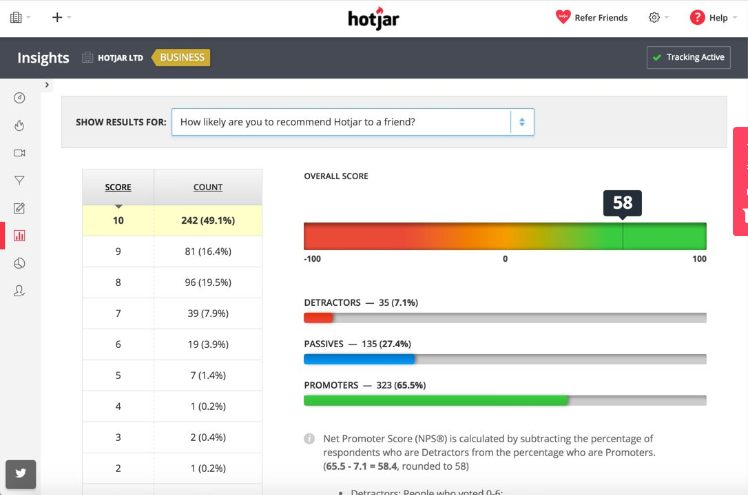Click the '242 (49.1%)' count cell
Screen dimensions: 748x495
208,220
